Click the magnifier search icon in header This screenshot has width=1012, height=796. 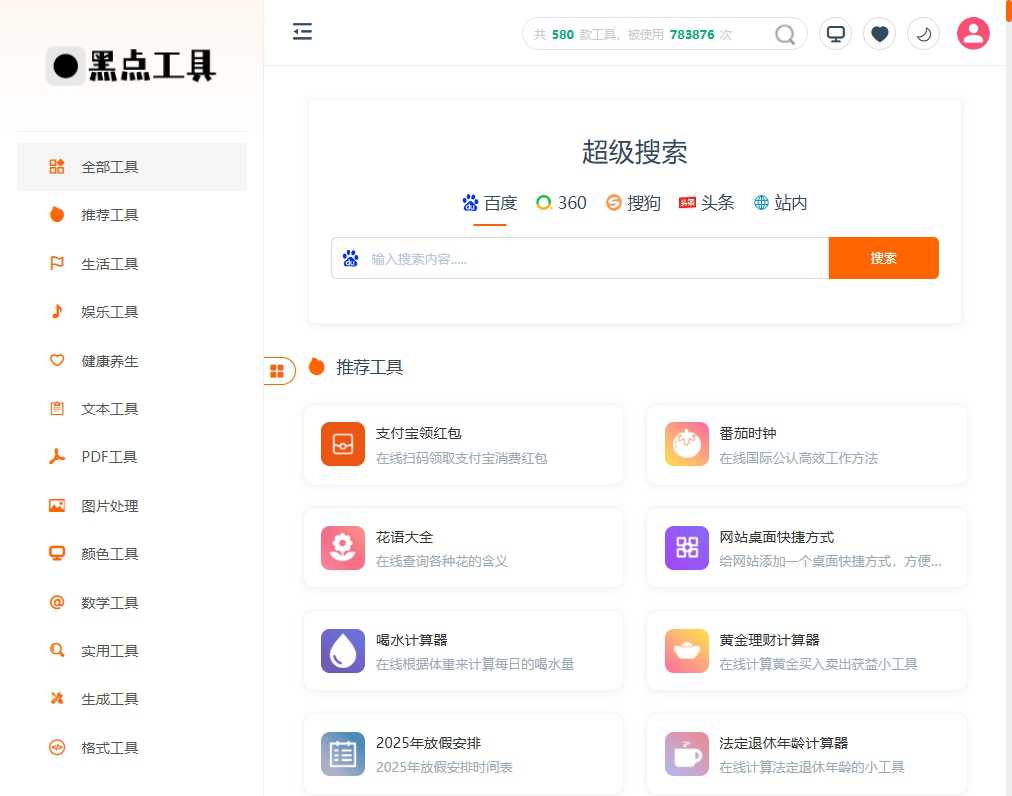point(785,33)
